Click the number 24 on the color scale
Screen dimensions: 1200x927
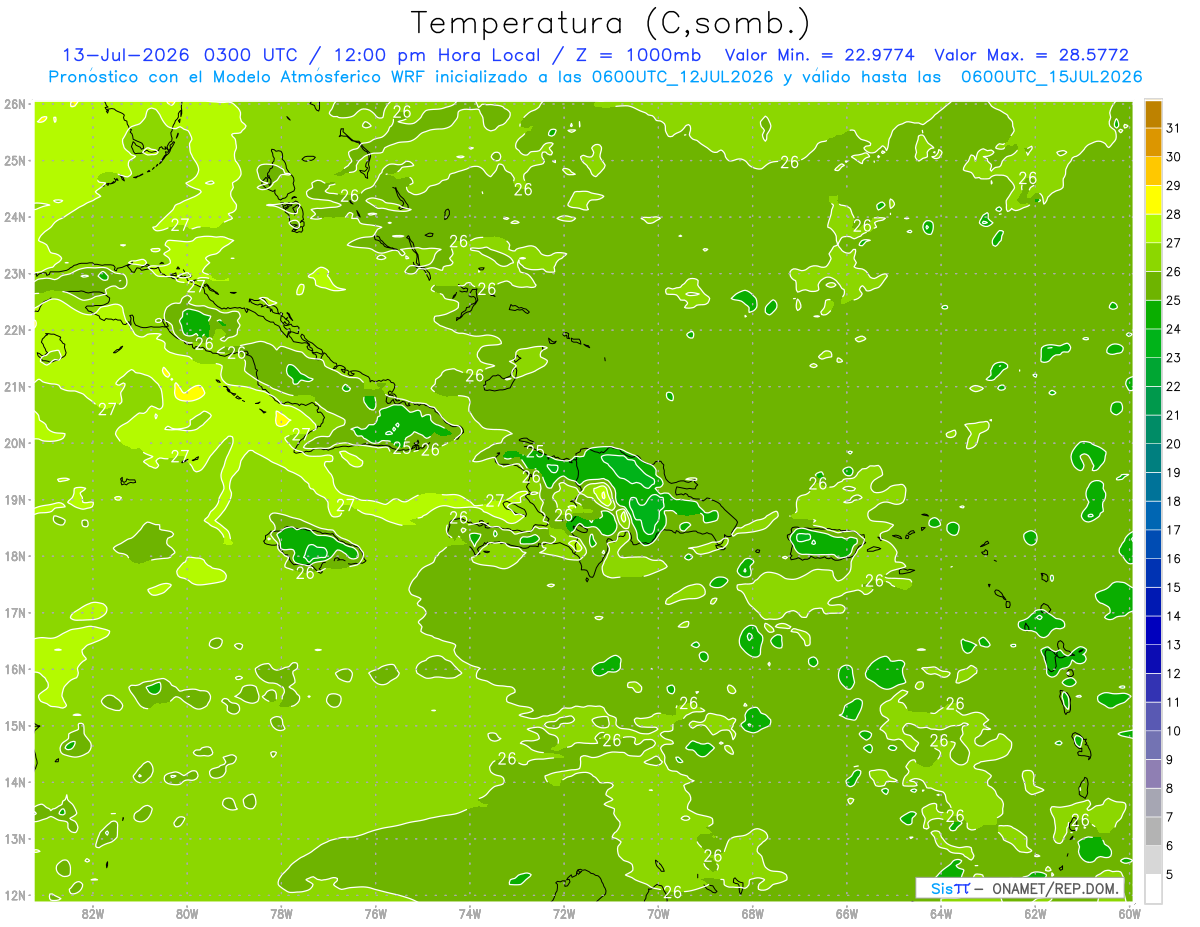click(1173, 329)
